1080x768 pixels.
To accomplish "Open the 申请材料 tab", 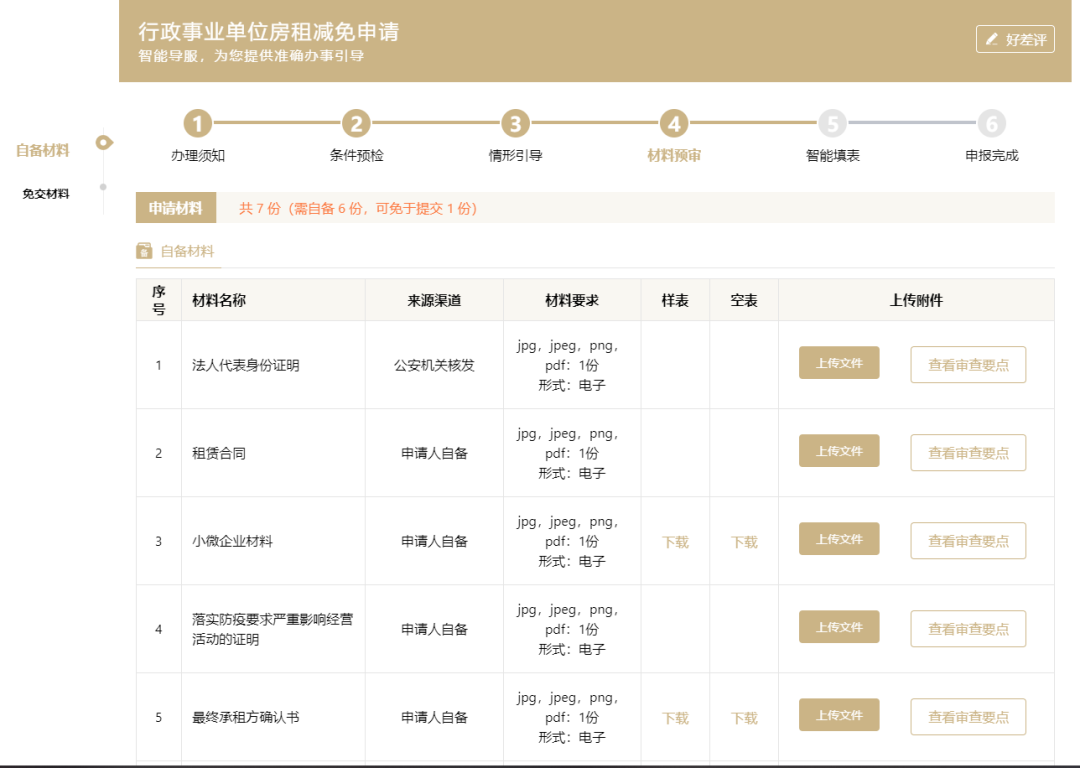I will tap(176, 208).
